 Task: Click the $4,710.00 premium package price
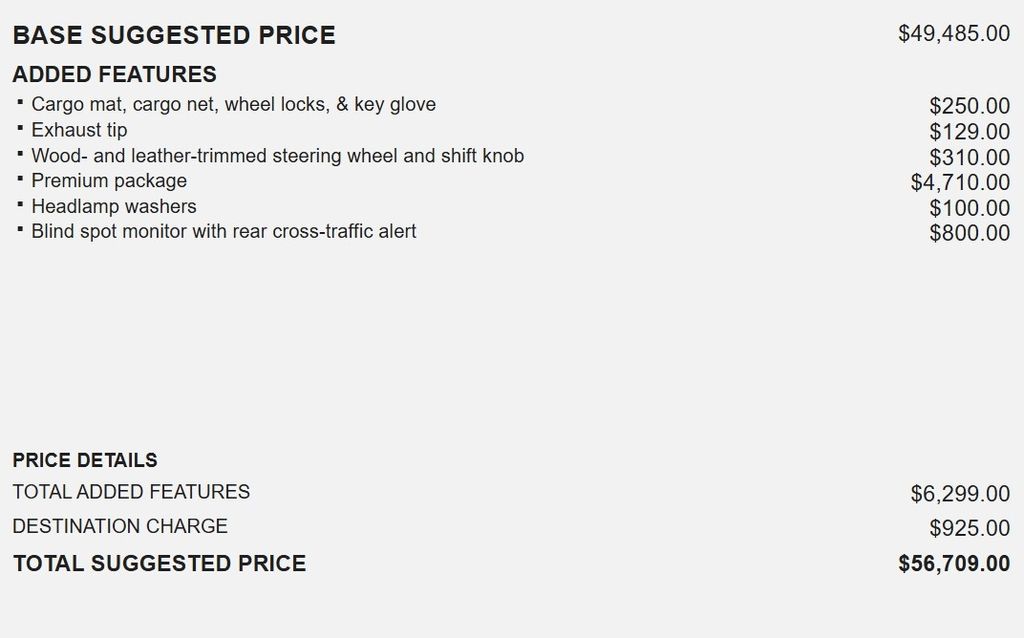point(960,182)
